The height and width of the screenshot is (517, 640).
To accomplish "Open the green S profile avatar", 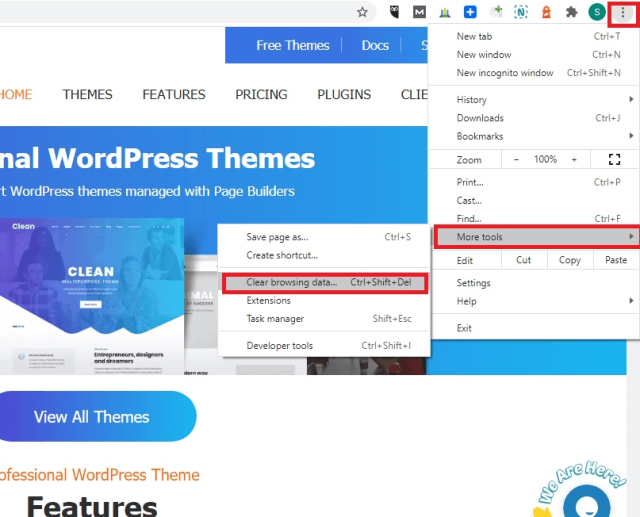I will [x=597, y=12].
